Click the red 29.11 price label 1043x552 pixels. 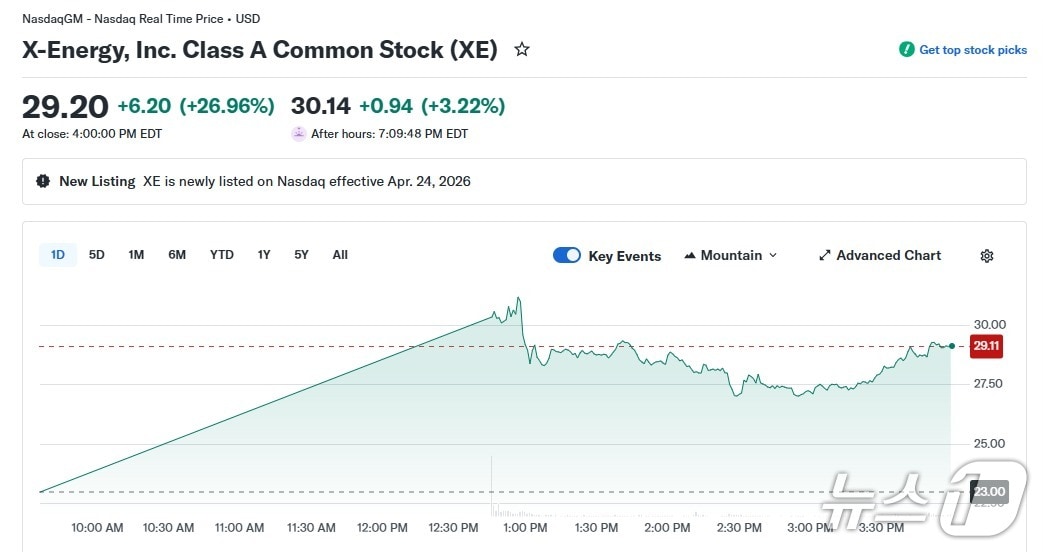[986, 346]
